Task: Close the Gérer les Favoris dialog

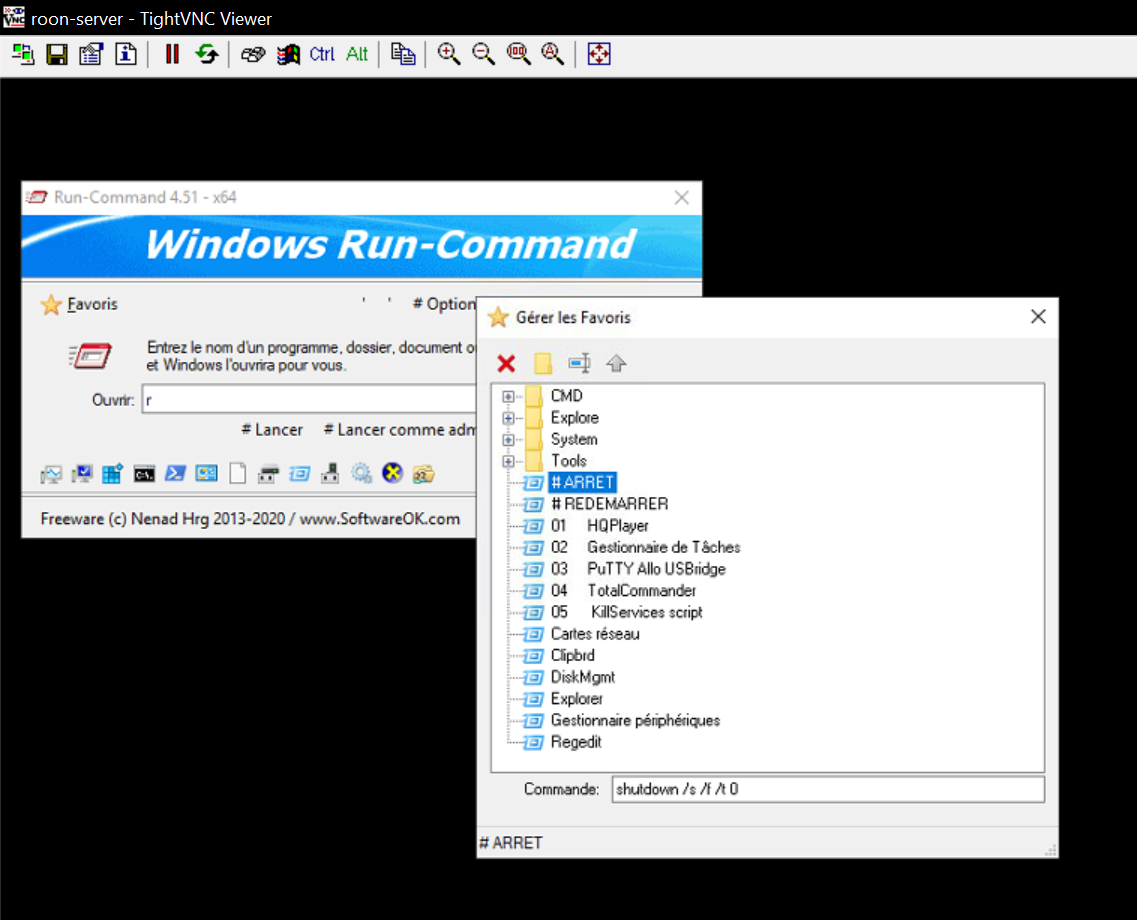Action: coord(1038,317)
